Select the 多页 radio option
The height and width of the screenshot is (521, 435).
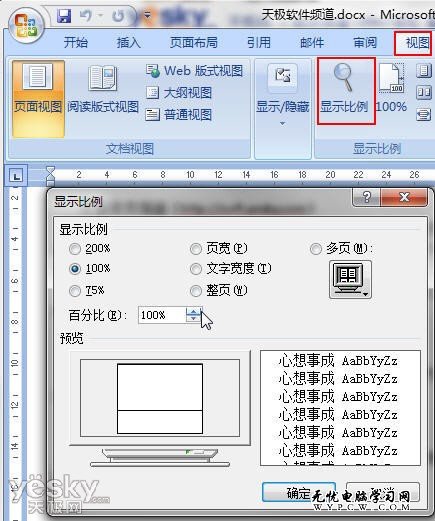341,249
